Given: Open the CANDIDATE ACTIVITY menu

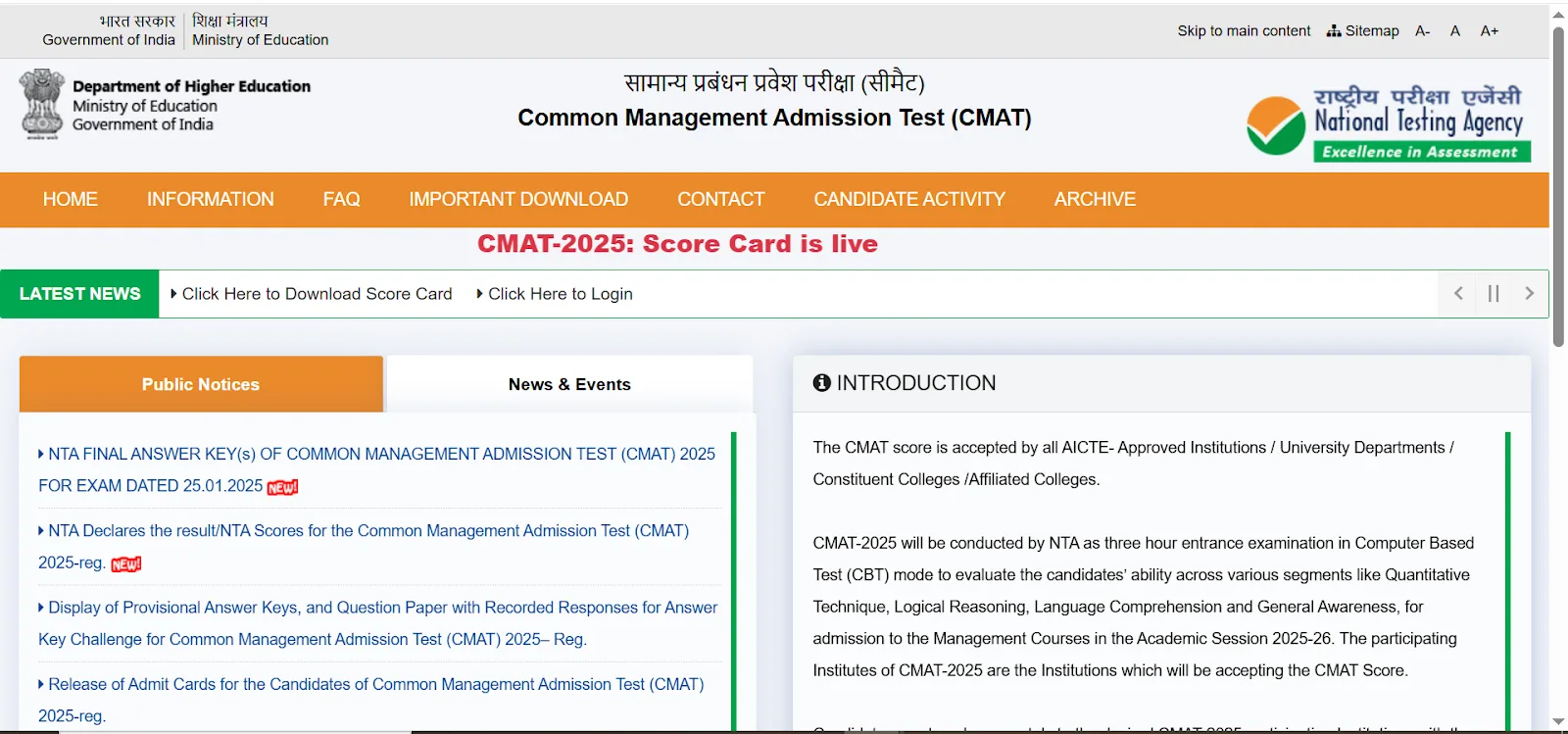Looking at the screenshot, I should (909, 199).
